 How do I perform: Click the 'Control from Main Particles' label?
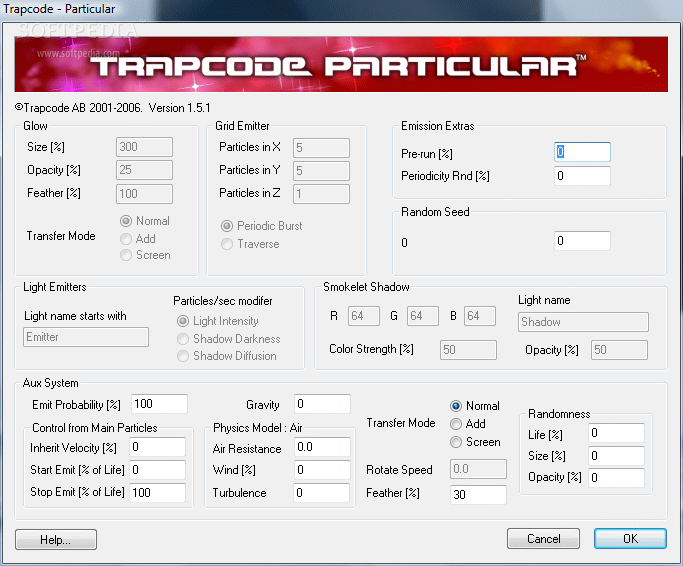95,428
